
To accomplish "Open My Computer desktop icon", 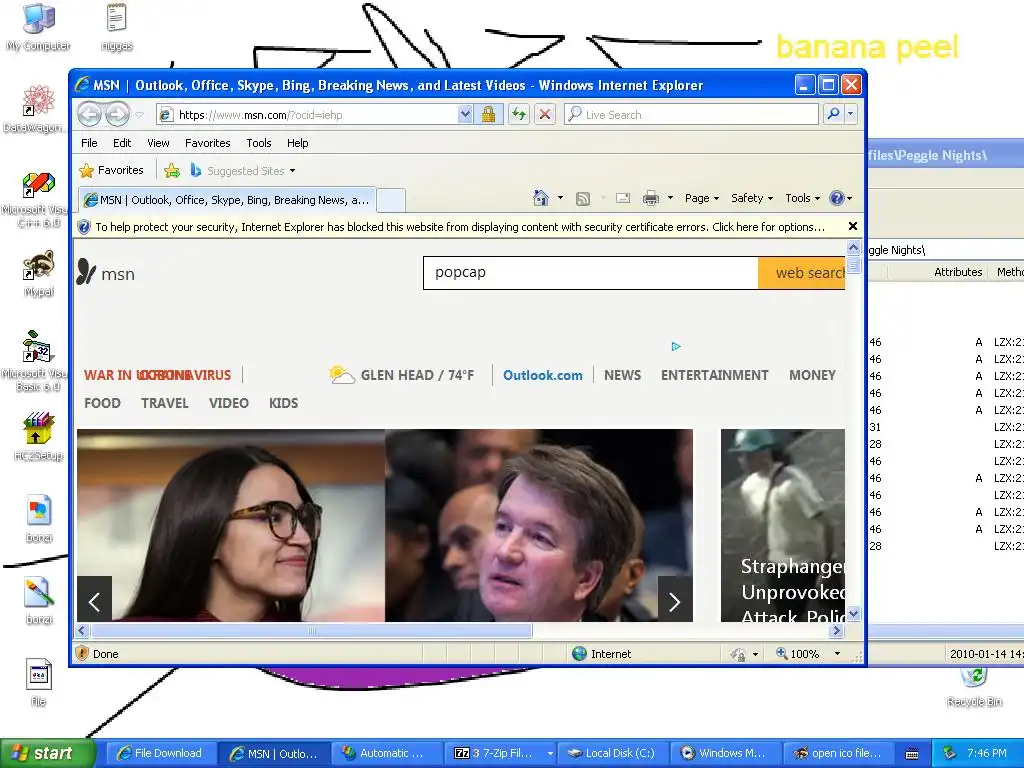I will (39, 28).
